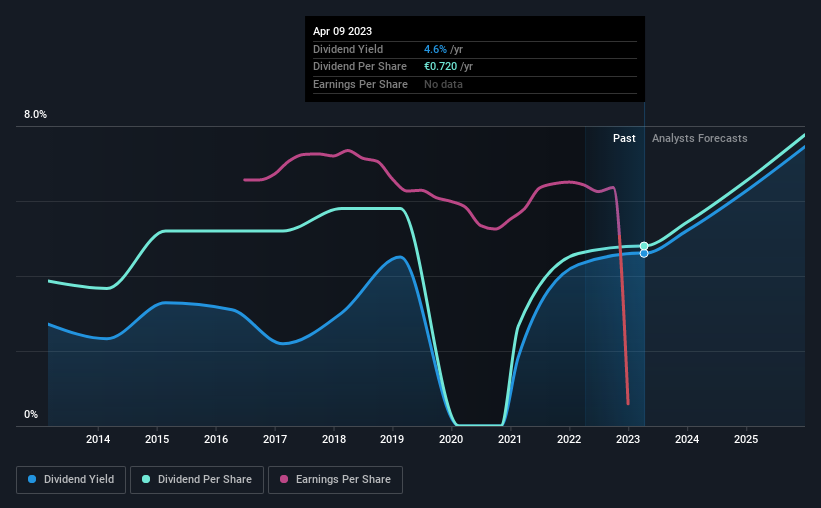Toggle the Dividend Per Share legend button
The image size is (821, 508).
[197, 480]
